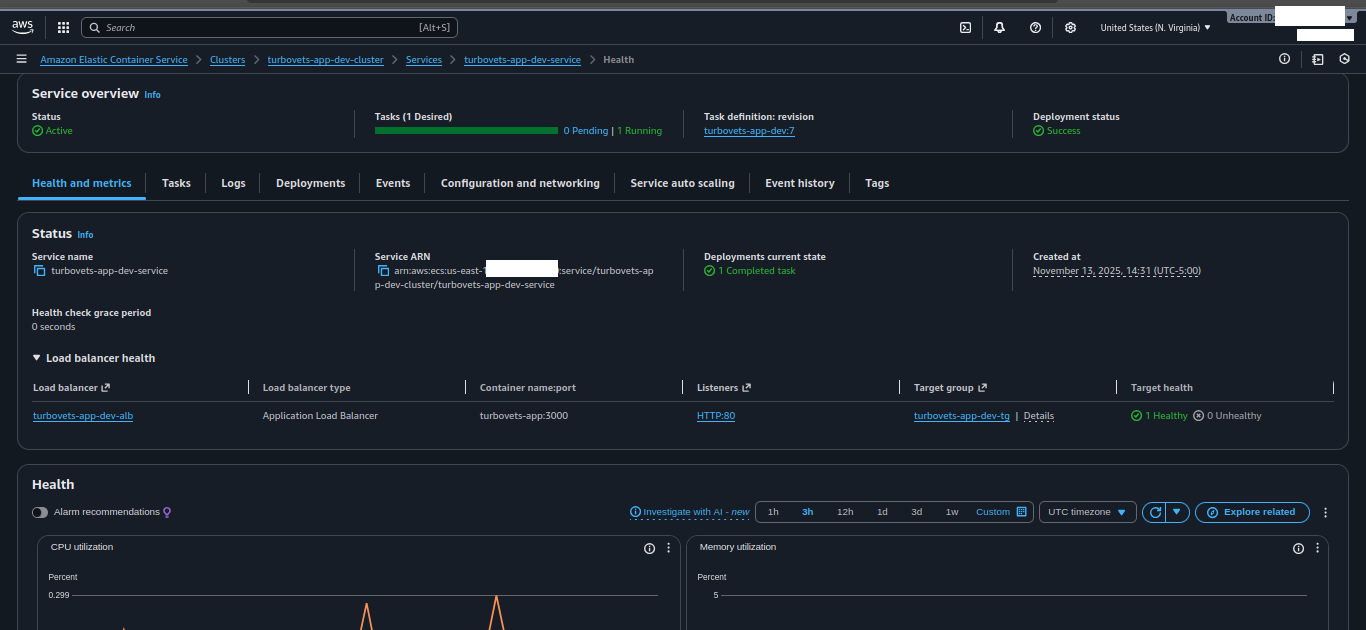
Task: Collapse the Load balancer health section
Action: (36, 358)
